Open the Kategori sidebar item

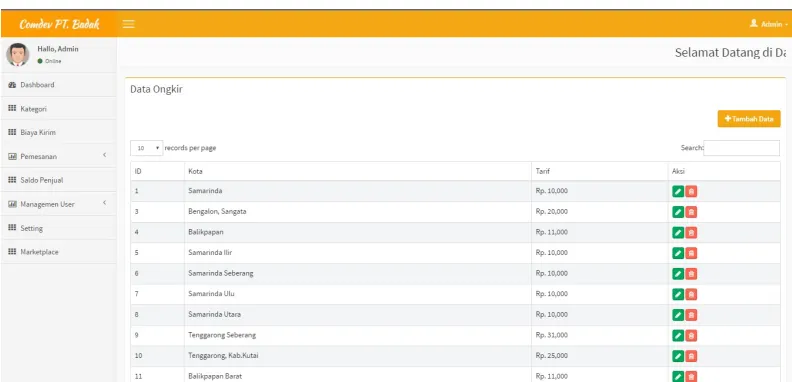[x=59, y=109]
